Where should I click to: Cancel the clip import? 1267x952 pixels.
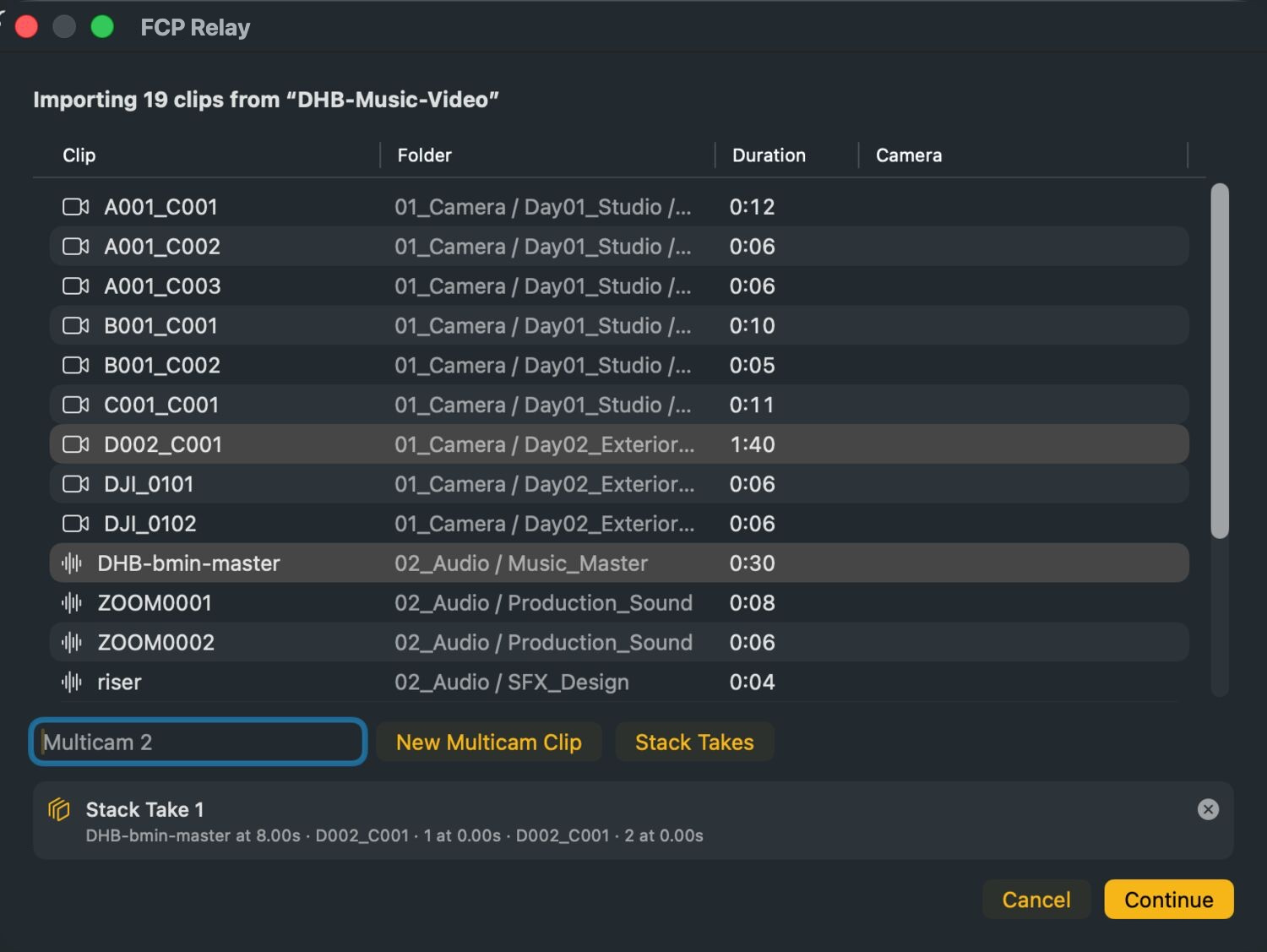(1036, 900)
